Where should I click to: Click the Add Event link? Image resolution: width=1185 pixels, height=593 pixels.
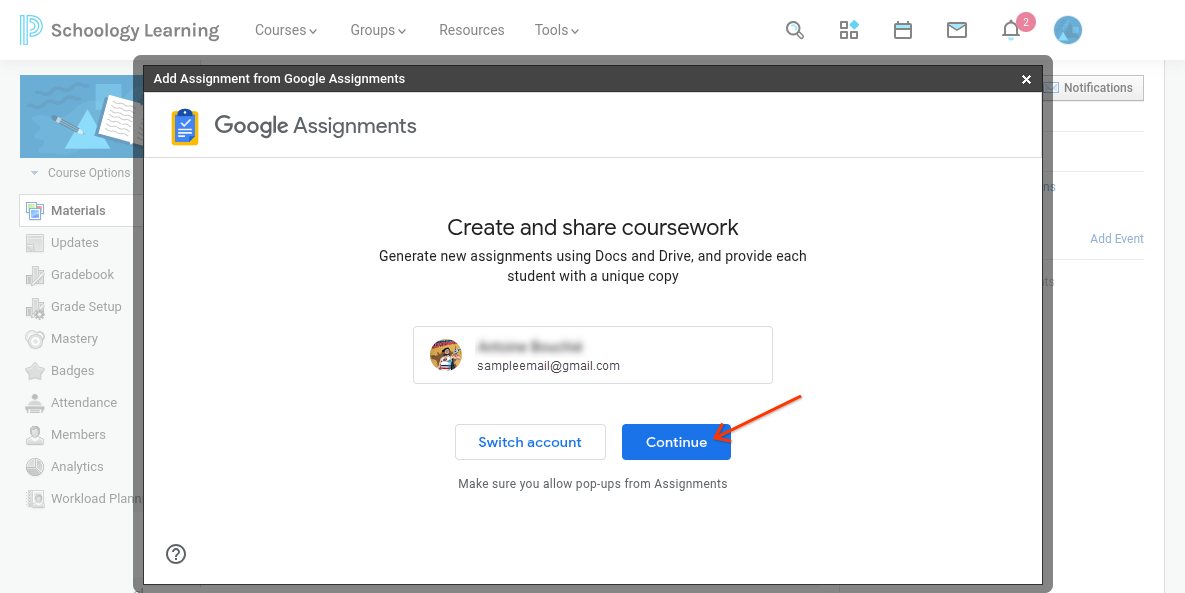pyautogui.click(x=1116, y=238)
